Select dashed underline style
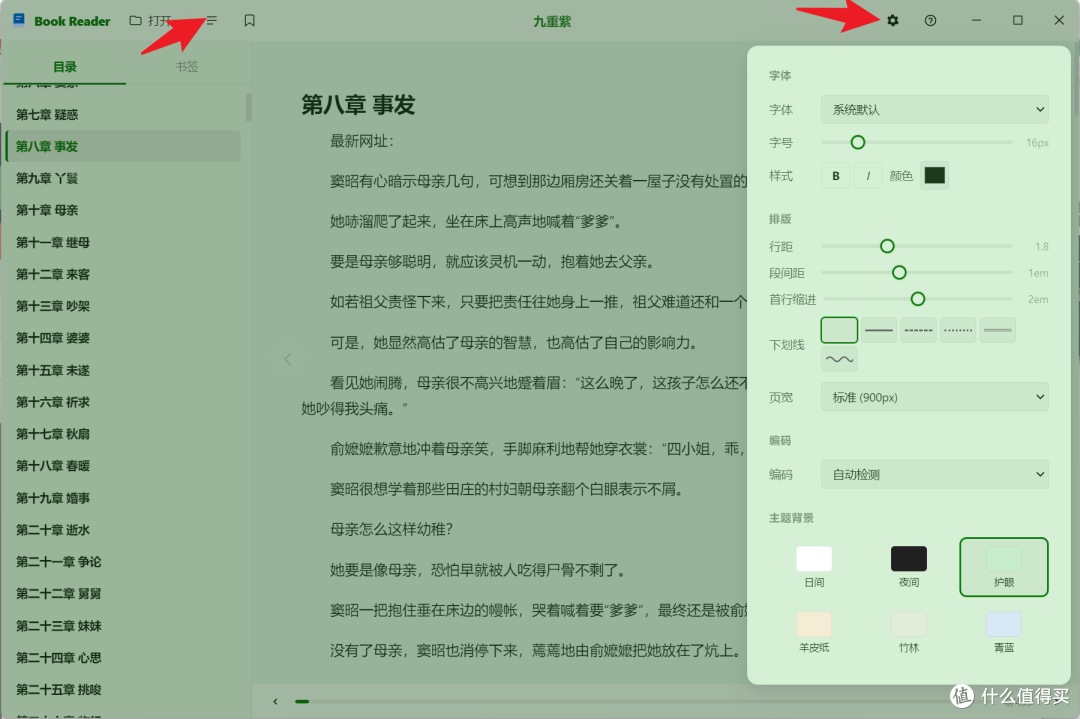The image size is (1080, 719). tap(918, 330)
